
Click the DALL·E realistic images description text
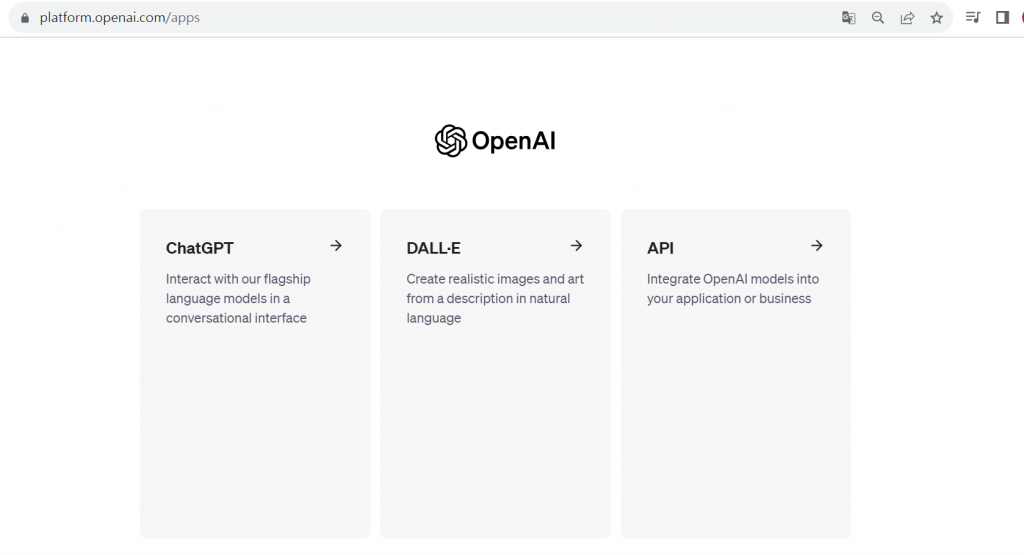[495, 298]
